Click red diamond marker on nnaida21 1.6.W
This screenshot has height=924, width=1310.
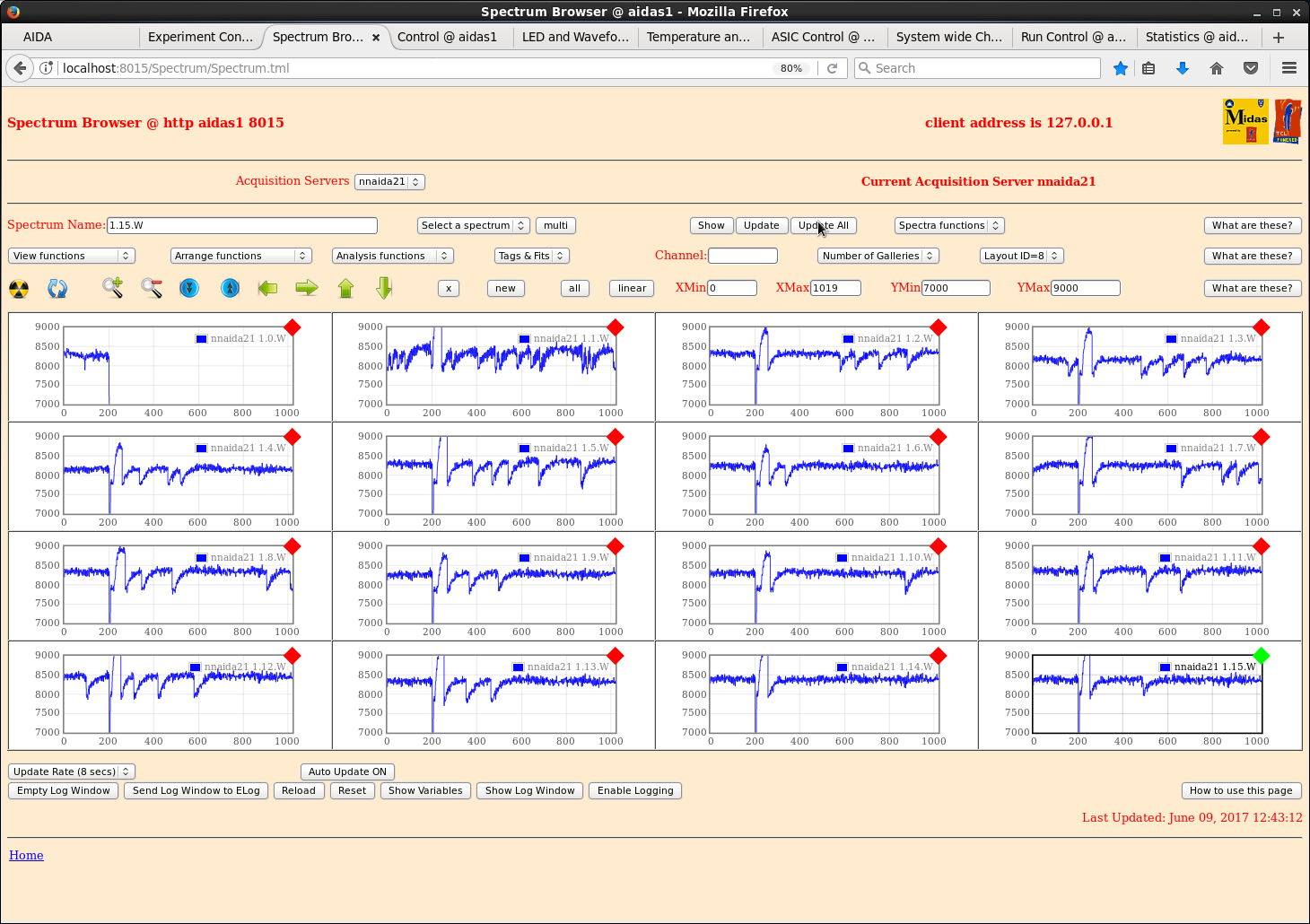(939, 437)
